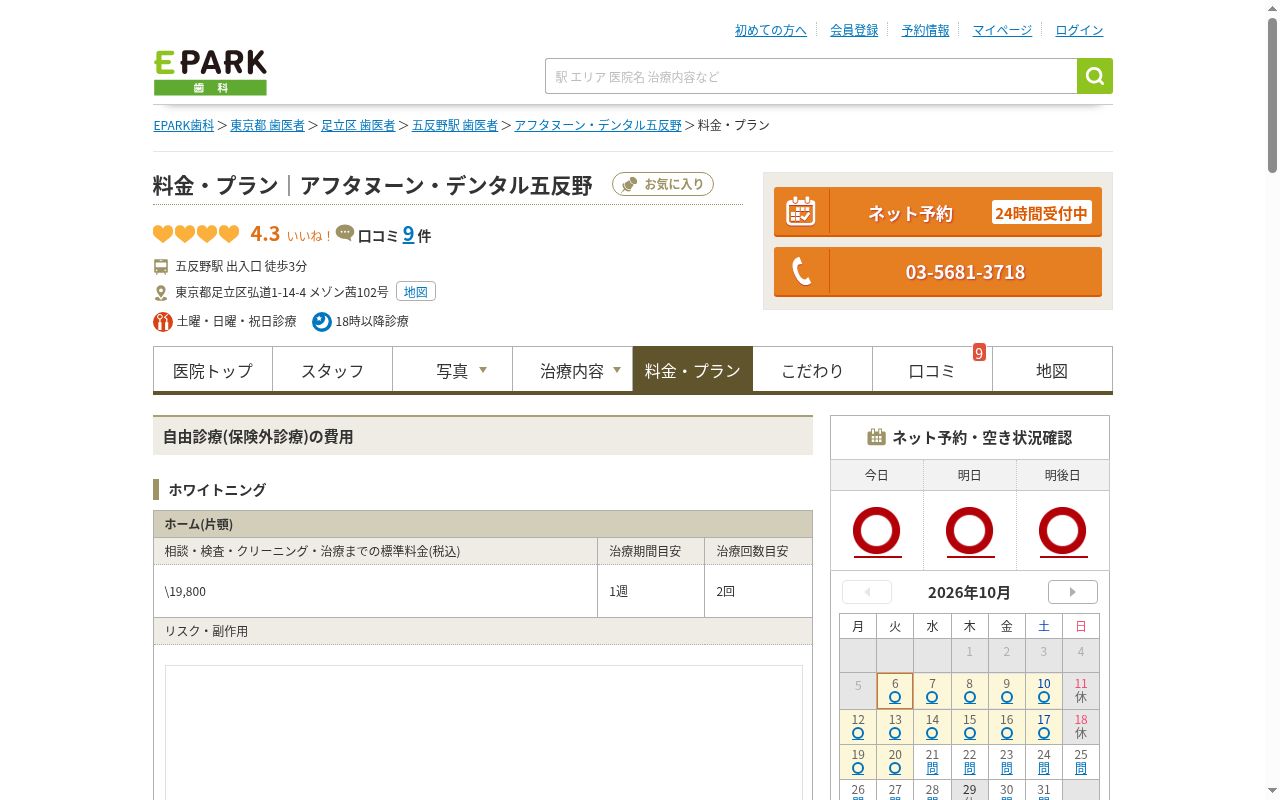The image size is (1280, 800).
Task: Open the 地図 tab
Action: (1052, 370)
